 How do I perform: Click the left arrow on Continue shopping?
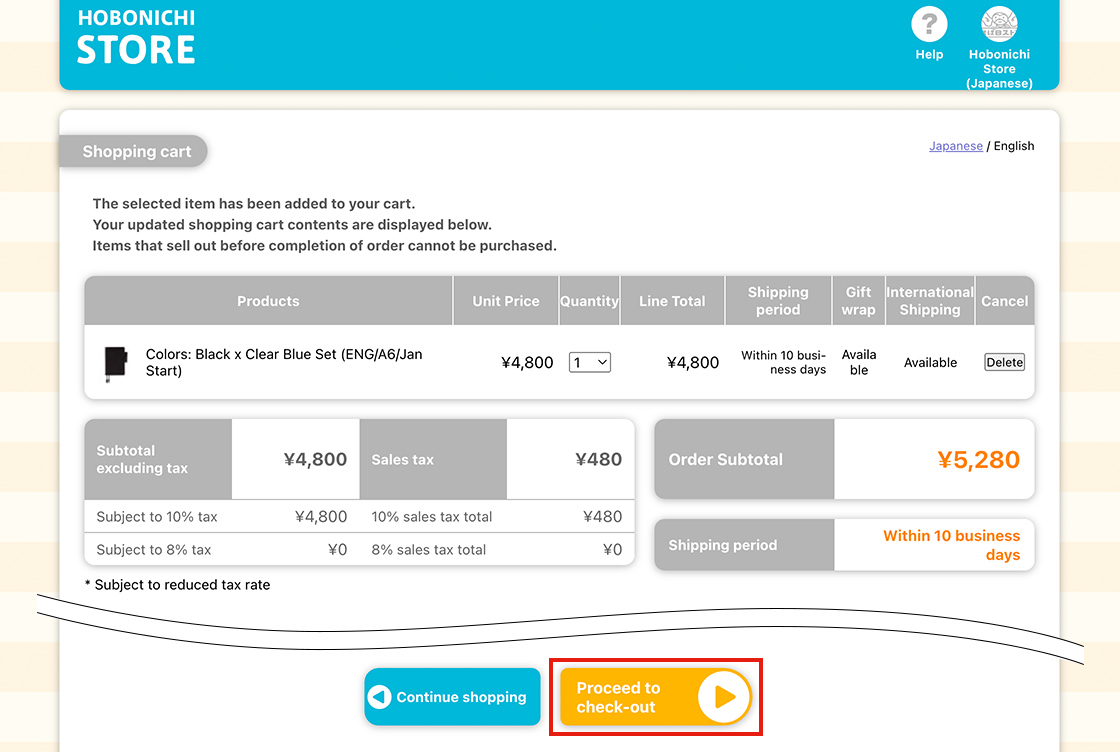(380, 697)
